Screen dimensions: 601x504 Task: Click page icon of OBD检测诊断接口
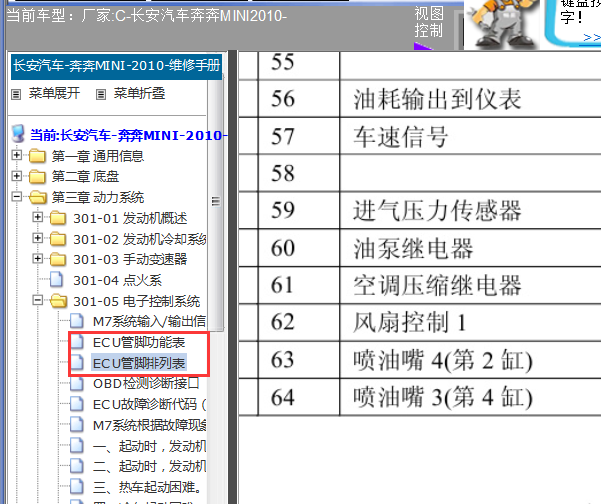pyautogui.click(x=77, y=383)
